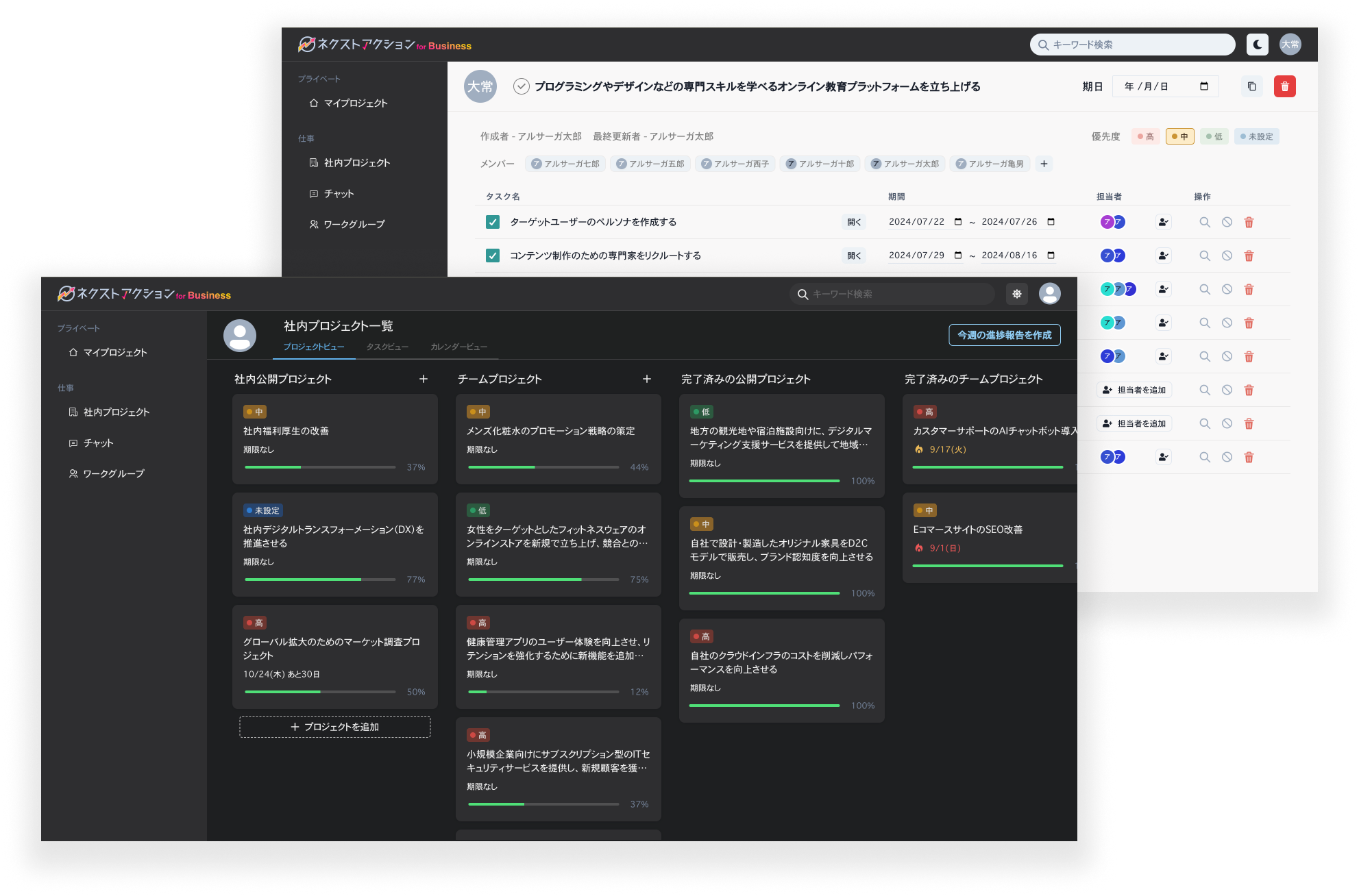Open the 社内福利厚生の改善 project card
1359x896 pixels.
[334, 439]
